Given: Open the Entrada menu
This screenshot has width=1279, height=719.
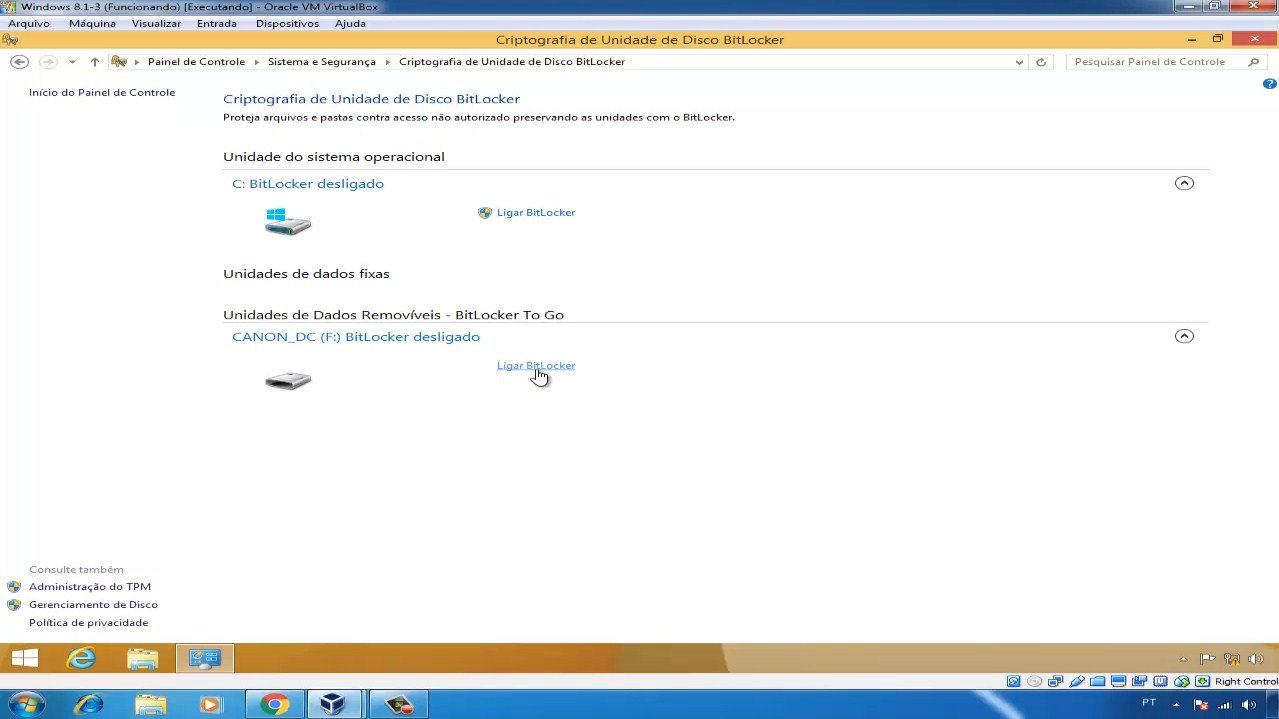Looking at the screenshot, I should pos(217,23).
